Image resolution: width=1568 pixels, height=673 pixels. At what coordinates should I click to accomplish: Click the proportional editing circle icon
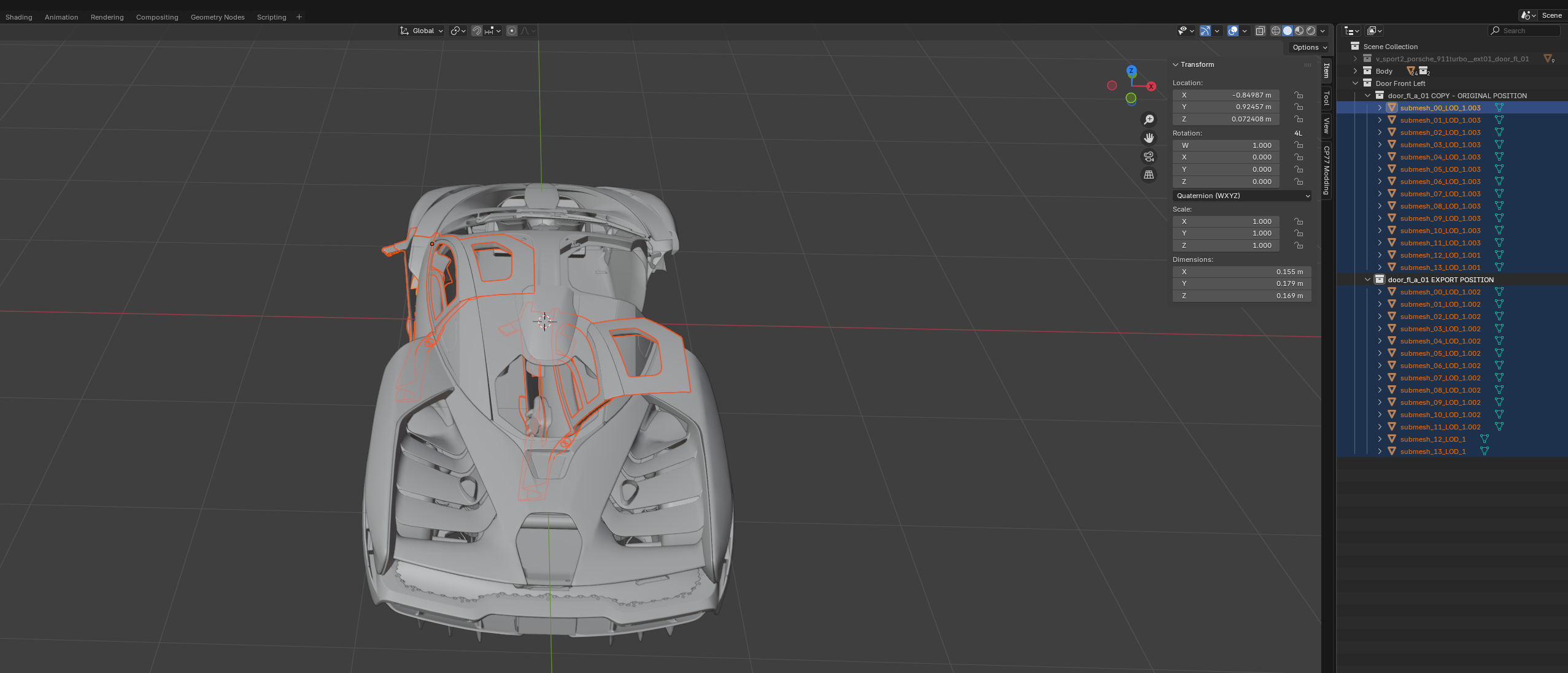point(512,31)
